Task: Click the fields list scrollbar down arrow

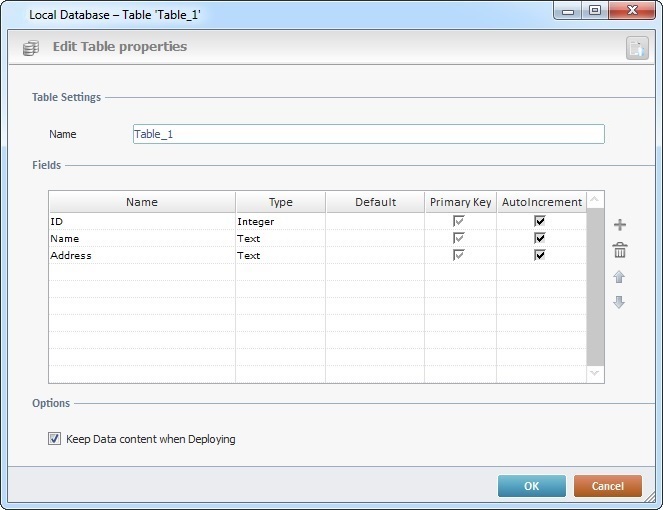Action: pos(596,373)
